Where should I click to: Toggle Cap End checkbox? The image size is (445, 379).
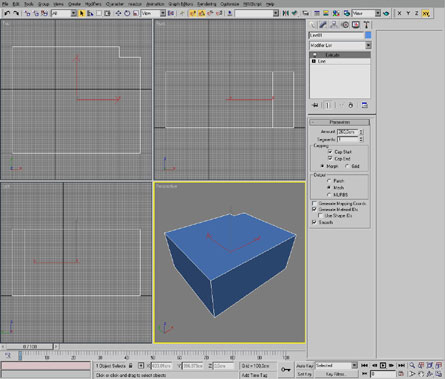coord(330,158)
